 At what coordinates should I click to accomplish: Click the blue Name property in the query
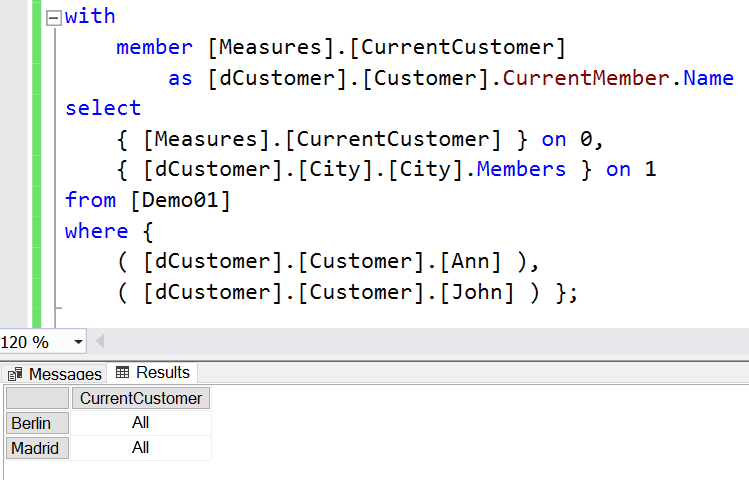click(708, 78)
